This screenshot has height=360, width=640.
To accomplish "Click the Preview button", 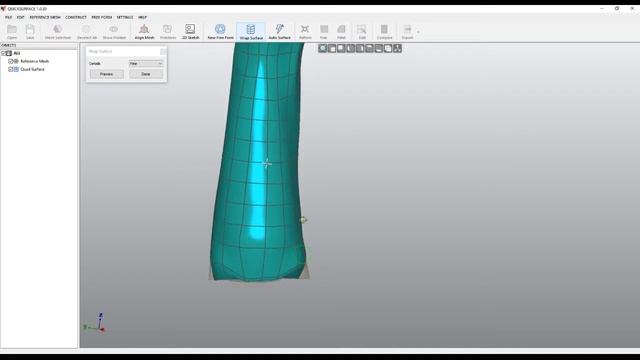I will (x=107, y=74).
